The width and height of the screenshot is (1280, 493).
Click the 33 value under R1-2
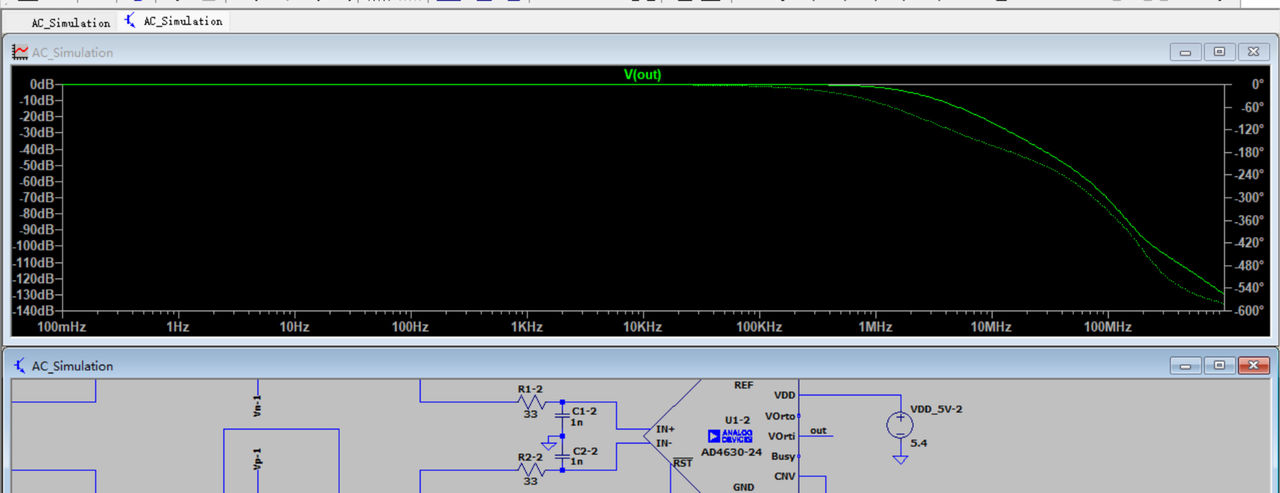click(x=530, y=414)
